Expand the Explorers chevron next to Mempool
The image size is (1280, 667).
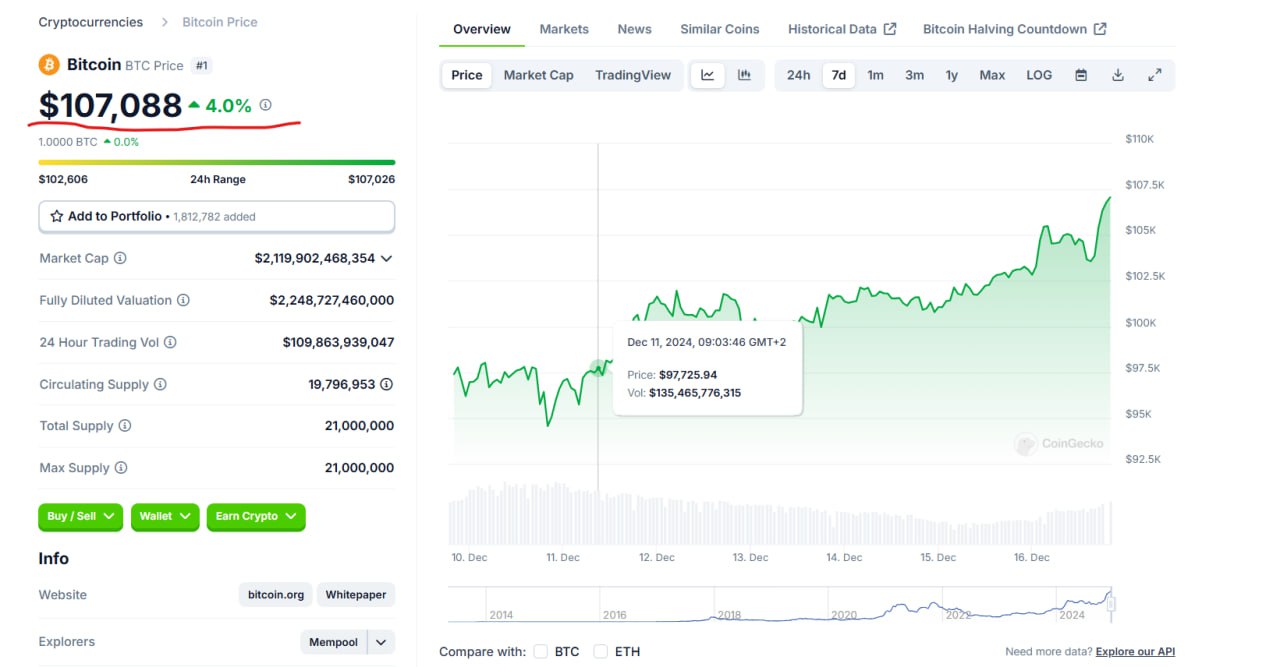[381, 642]
